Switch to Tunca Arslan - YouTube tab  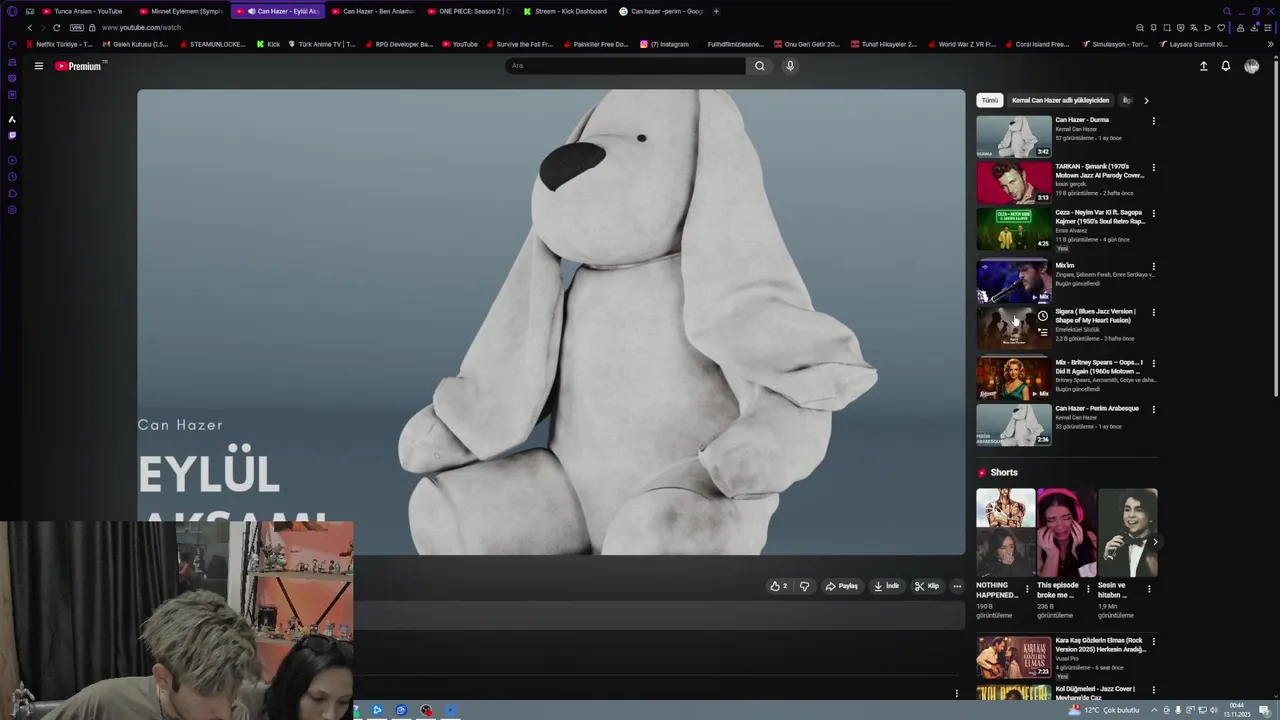pos(82,11)
